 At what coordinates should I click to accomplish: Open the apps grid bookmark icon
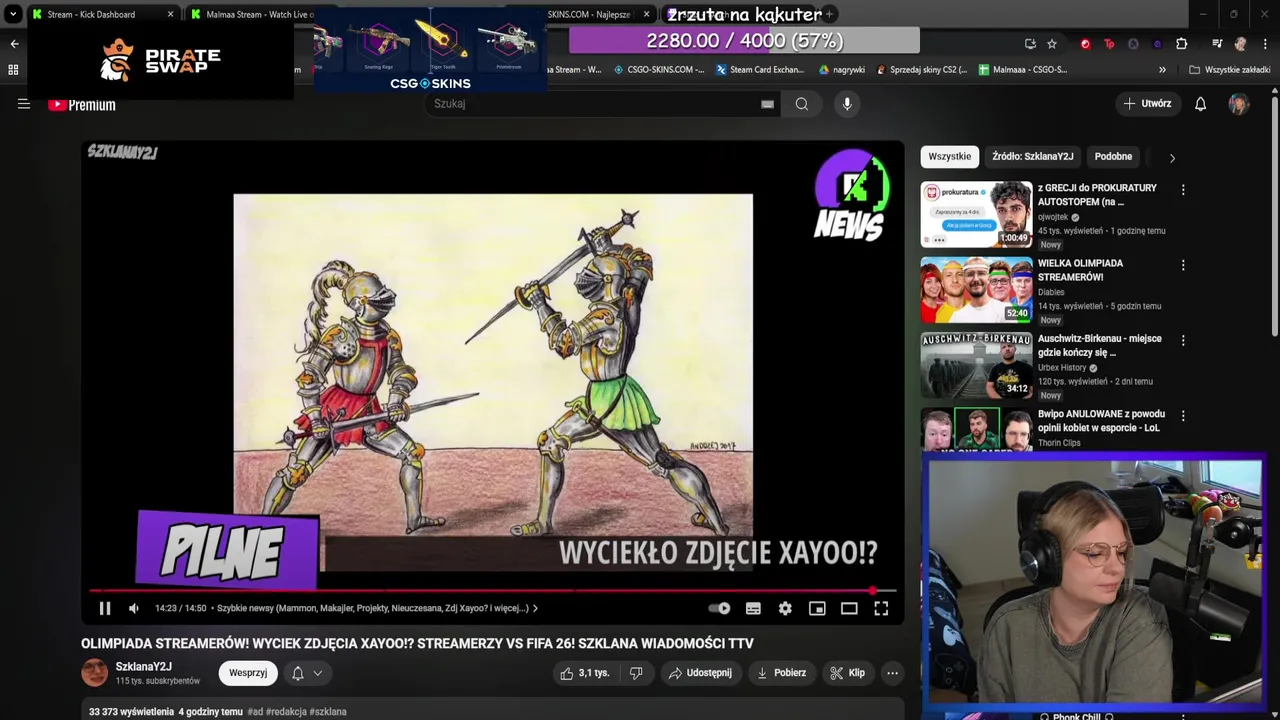13,70
